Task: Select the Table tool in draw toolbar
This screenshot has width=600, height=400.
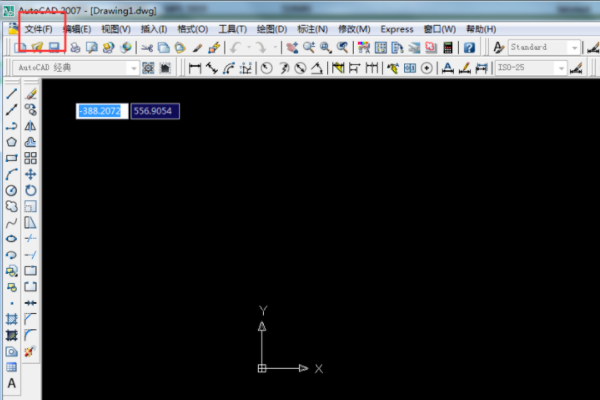Action: (11, 367)
